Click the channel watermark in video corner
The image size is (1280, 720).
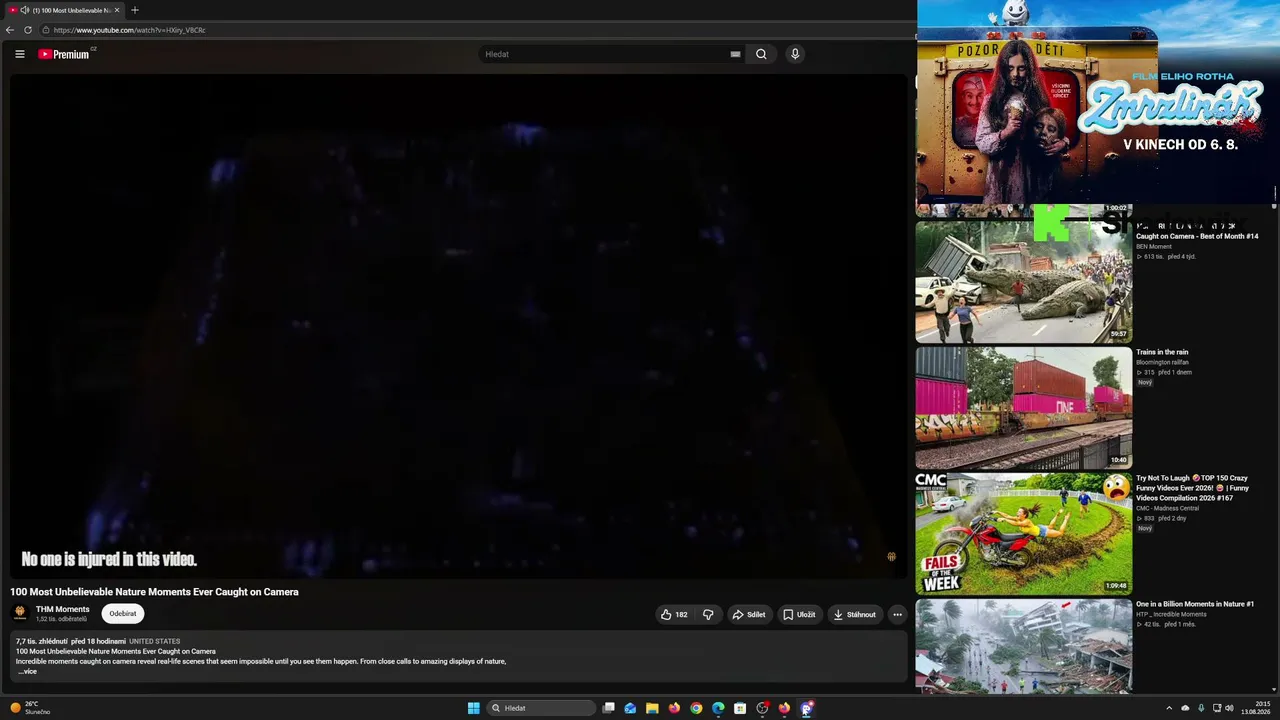[891, 557]
